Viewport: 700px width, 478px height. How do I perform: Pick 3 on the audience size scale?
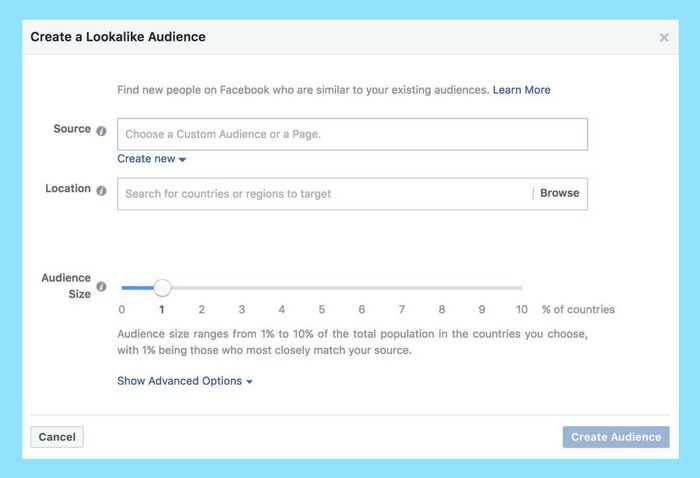point(242,288)
